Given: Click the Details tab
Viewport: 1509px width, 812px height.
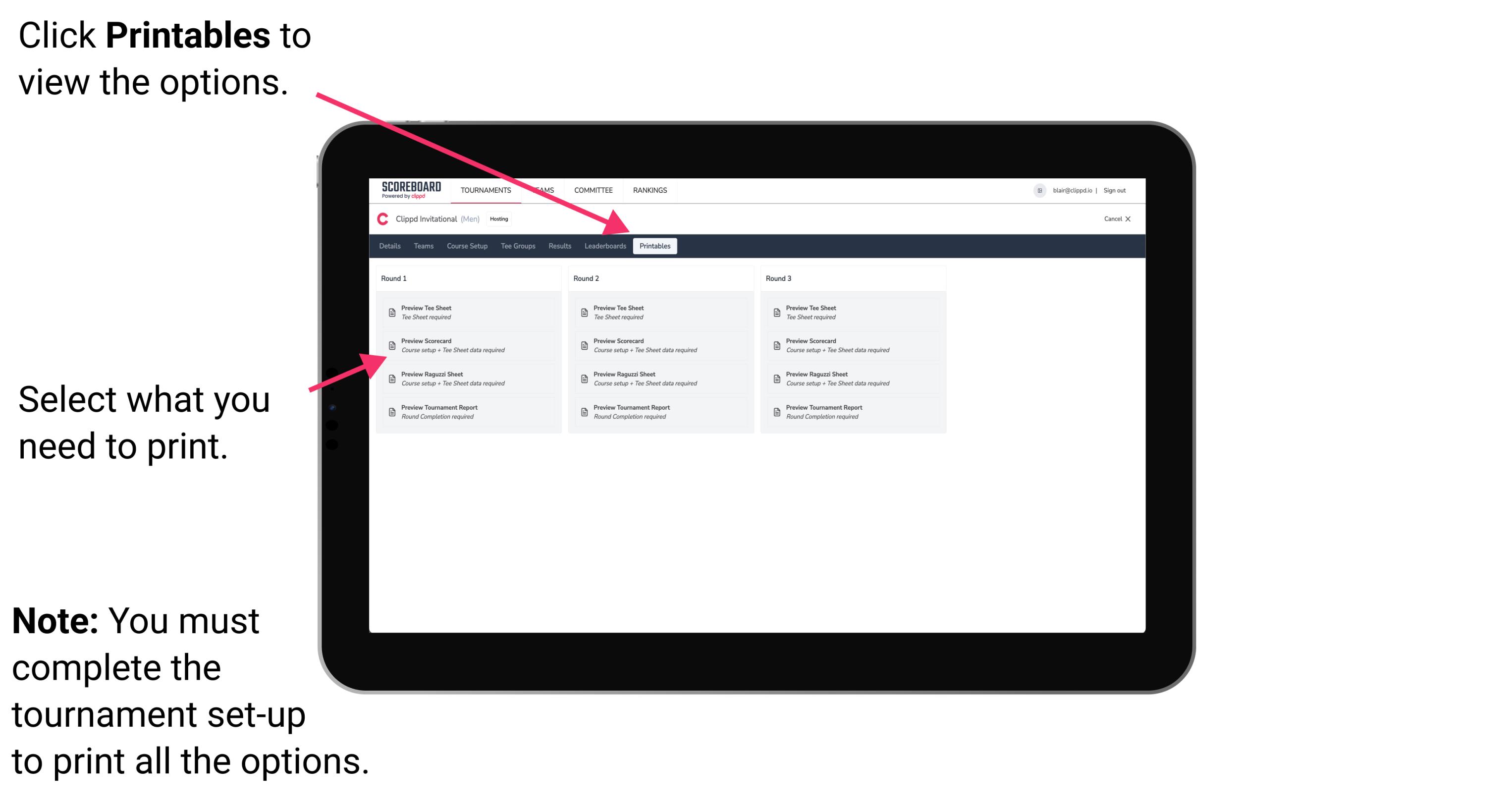Looking at the screenshot, I should coord(391,246).
